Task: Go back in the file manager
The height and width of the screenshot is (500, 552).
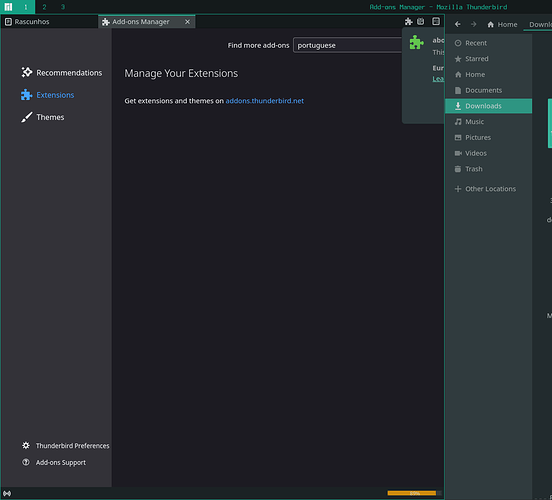Action: click(458, 24)
